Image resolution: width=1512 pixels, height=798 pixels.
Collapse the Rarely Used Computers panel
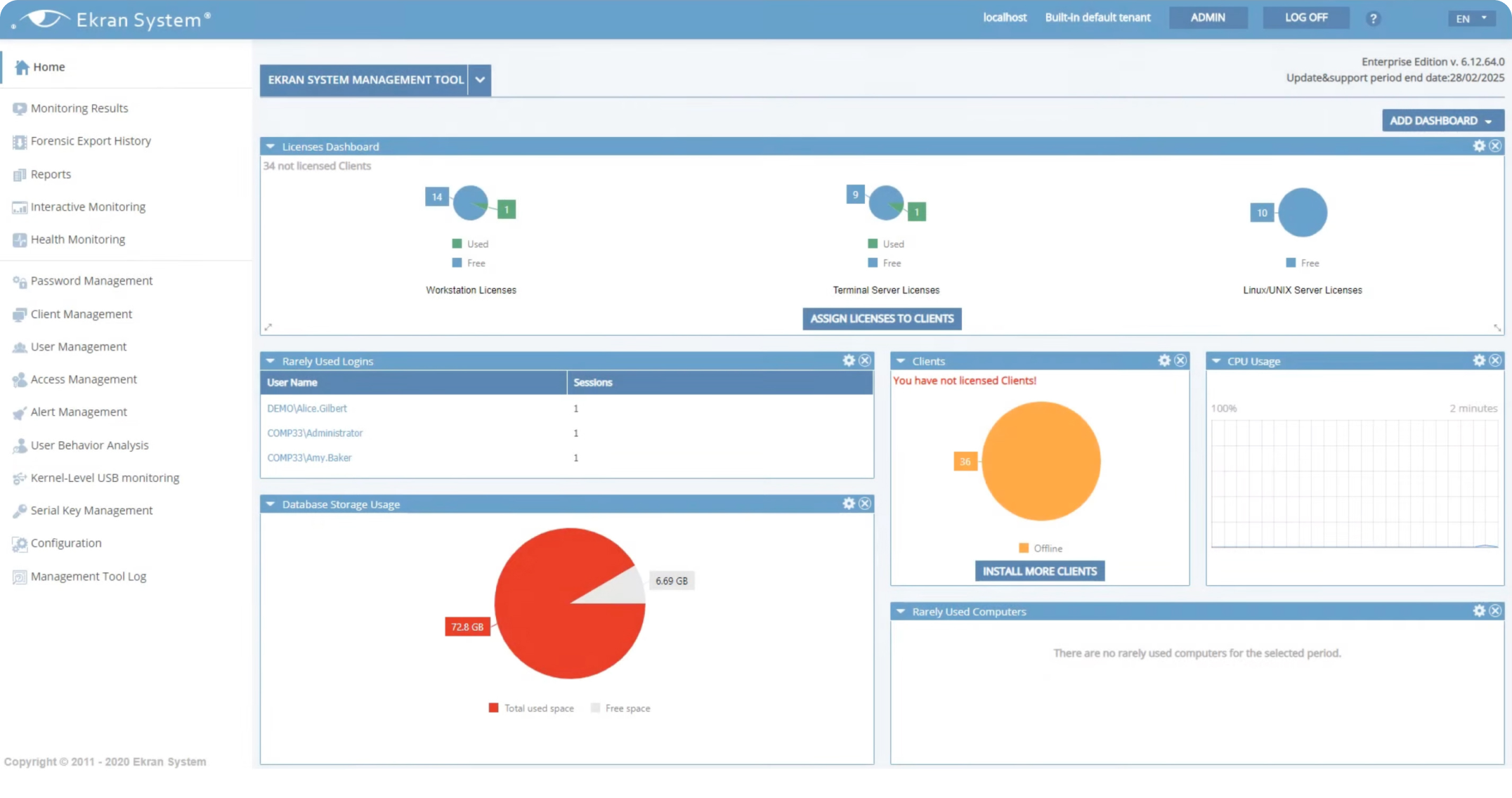901,612
